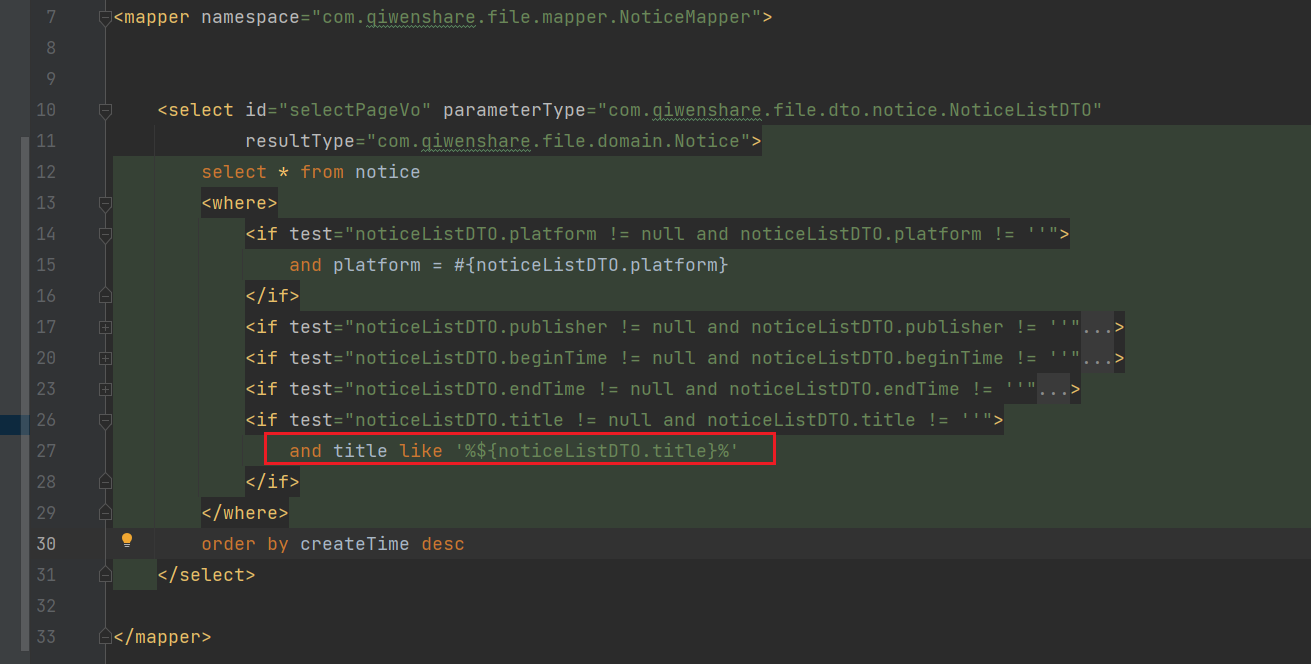Screen dimensions: 1311x664
Task: Collapse the mapper tag fold marker on line 7
Action: 105,18
